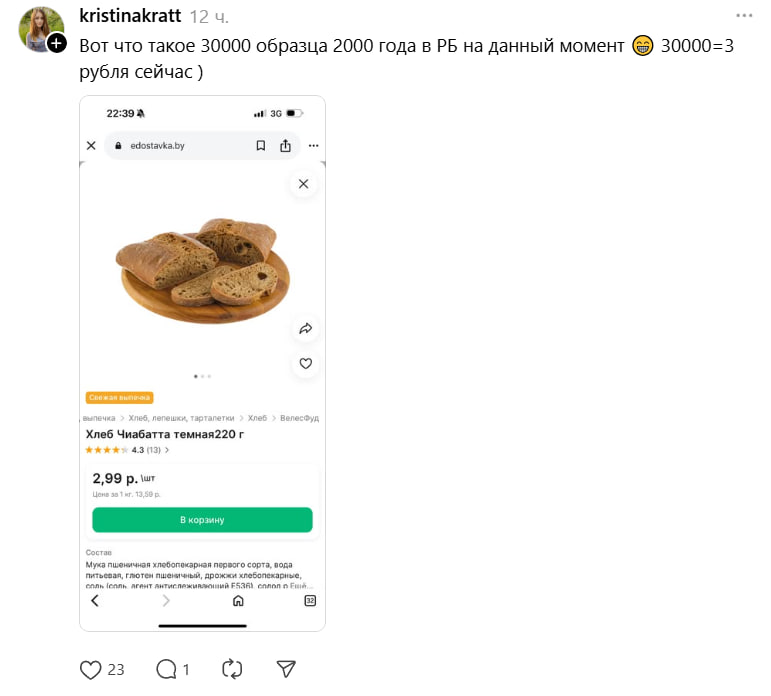Click the image carousel pagination dots

click(202, 376)
